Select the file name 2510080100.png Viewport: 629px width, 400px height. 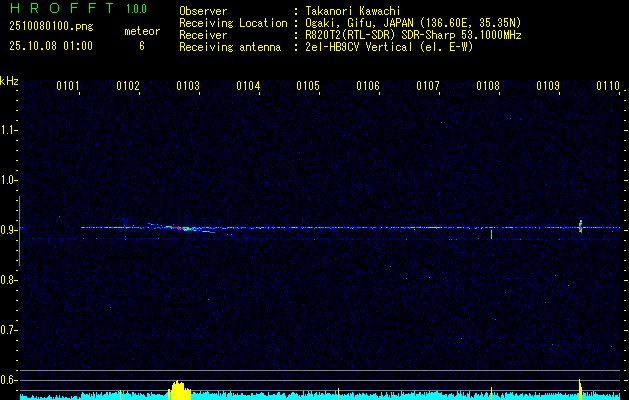(x=51, y=26)
